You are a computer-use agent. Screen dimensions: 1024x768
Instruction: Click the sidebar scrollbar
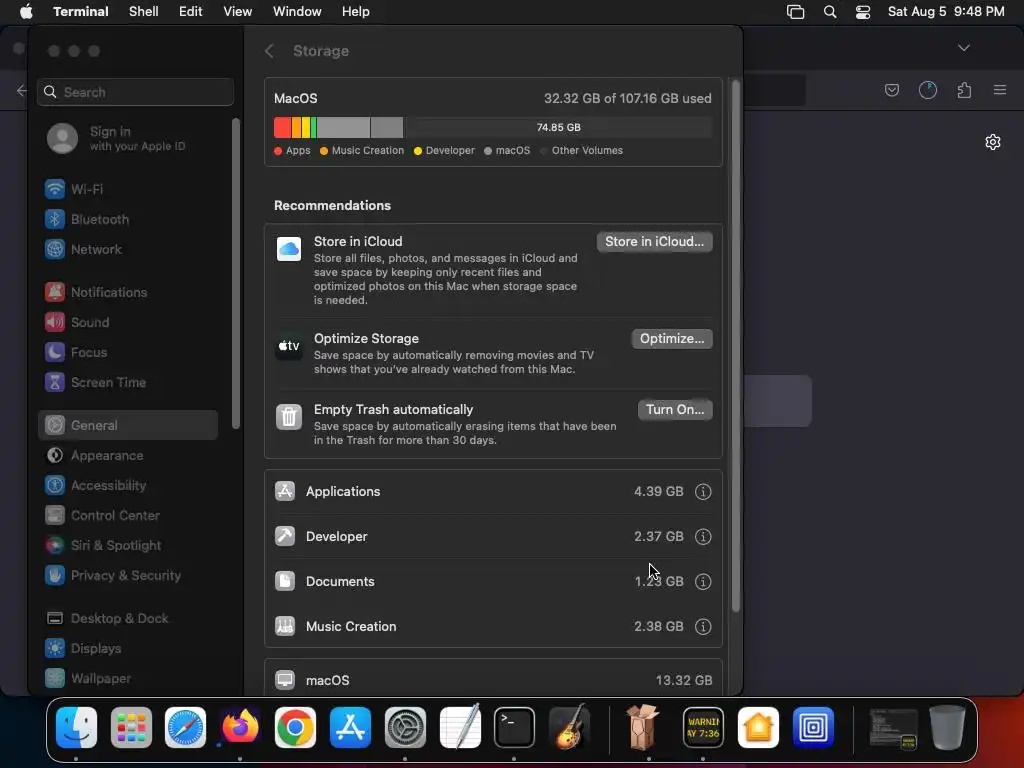(236, 273)
